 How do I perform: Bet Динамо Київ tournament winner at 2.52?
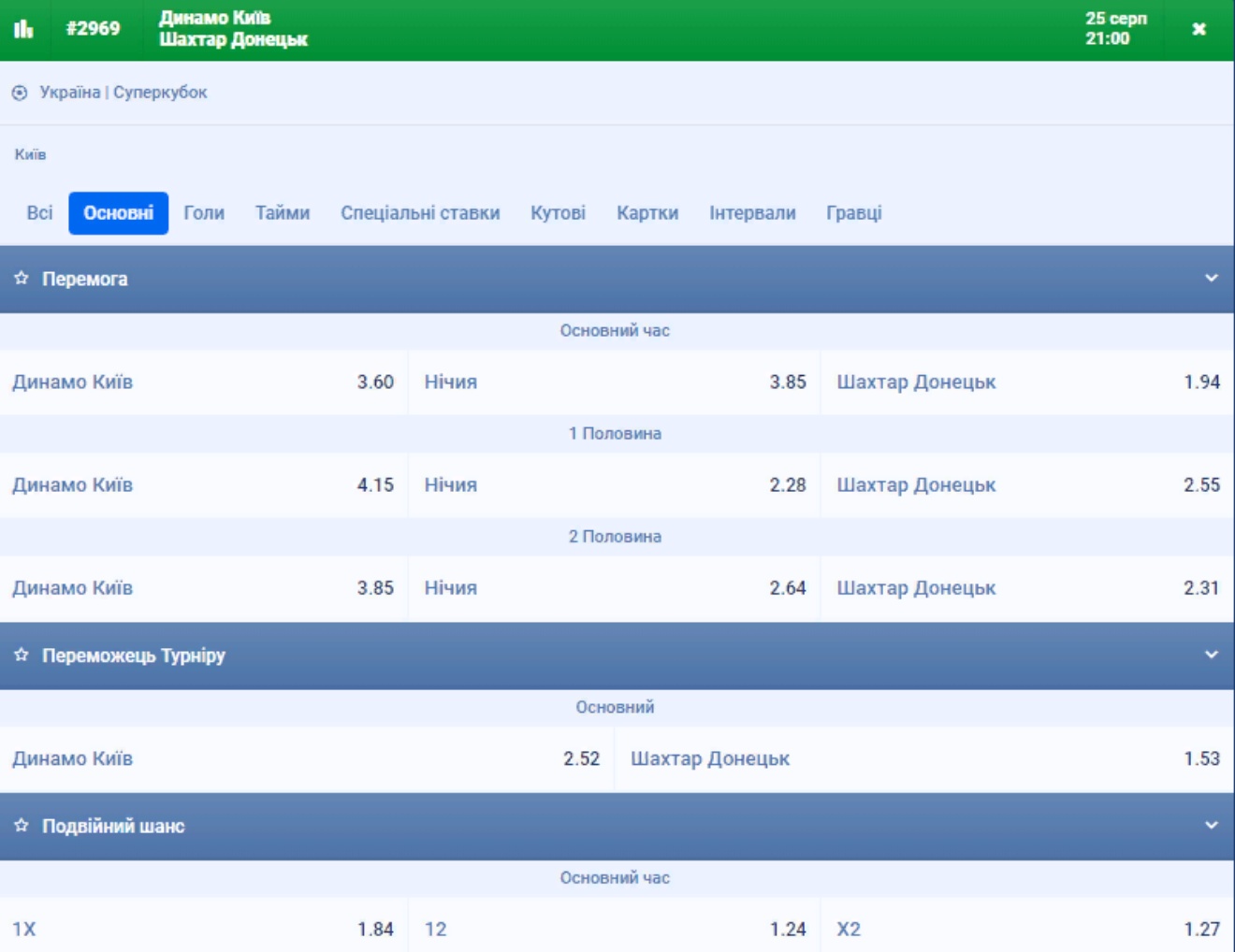click(x=306, y=759)
